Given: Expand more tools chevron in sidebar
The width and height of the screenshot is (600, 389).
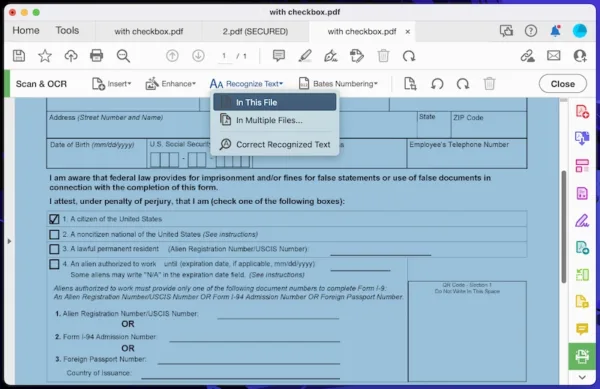Looking at the screenshot, I should [582, 378].
